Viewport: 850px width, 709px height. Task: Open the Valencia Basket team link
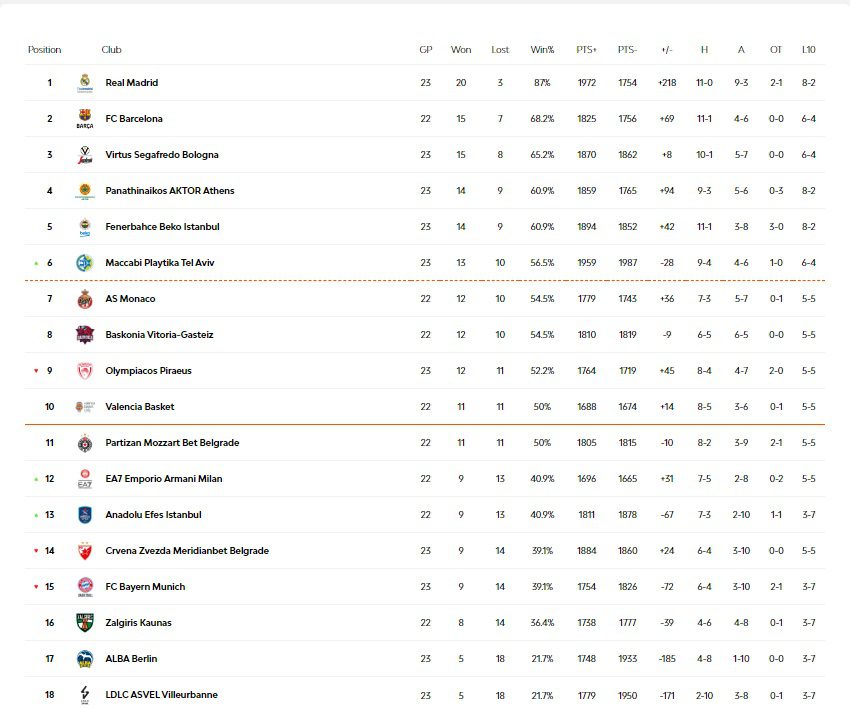point(140,407)
